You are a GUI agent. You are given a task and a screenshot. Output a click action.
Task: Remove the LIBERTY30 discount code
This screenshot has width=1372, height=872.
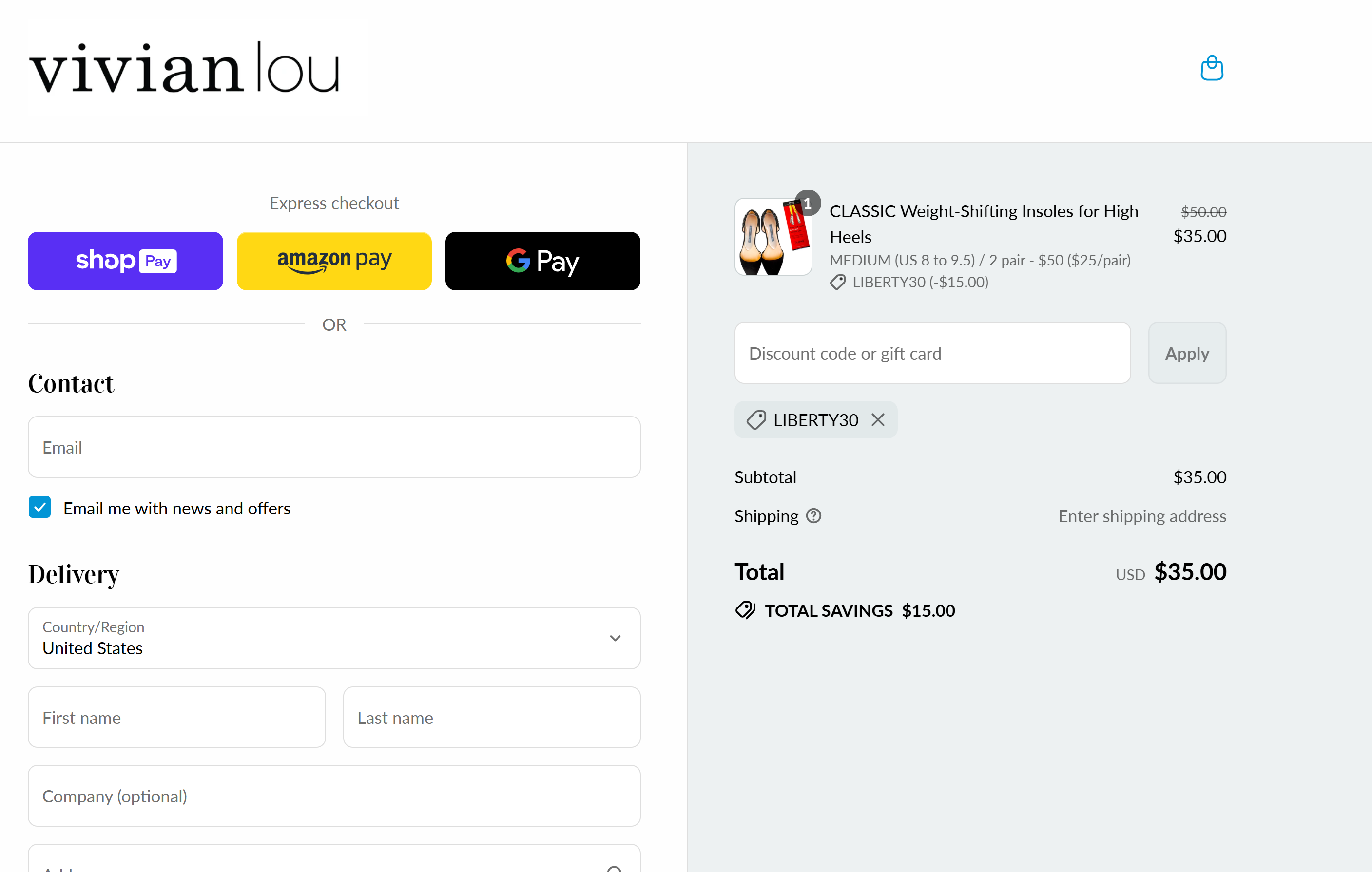coord(878,420)
